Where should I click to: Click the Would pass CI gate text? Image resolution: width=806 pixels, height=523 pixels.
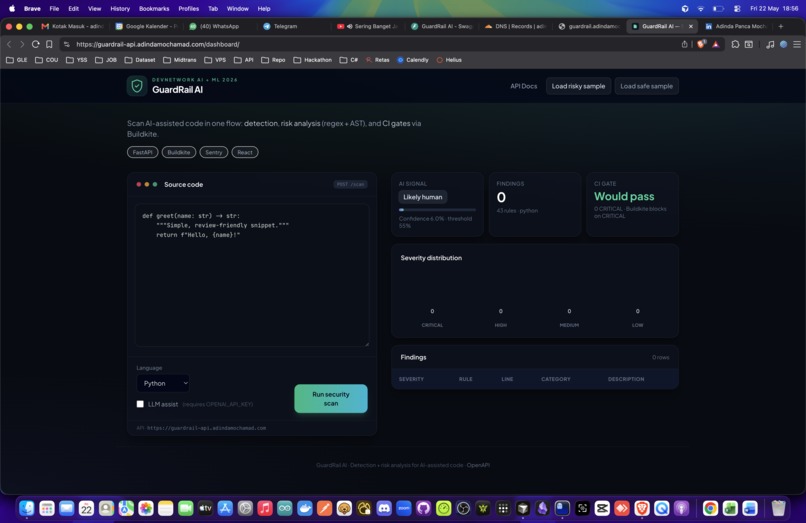coord(624,196)
